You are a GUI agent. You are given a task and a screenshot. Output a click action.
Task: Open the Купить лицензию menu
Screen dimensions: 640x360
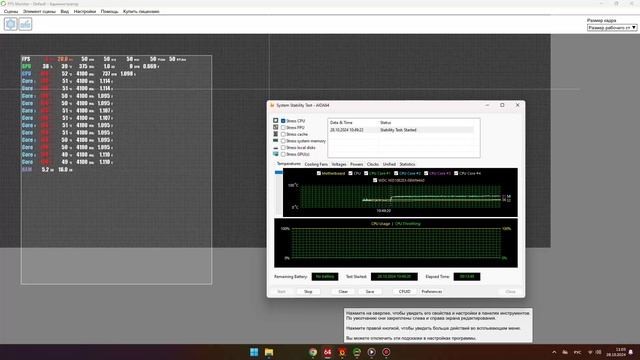(141, 11)
